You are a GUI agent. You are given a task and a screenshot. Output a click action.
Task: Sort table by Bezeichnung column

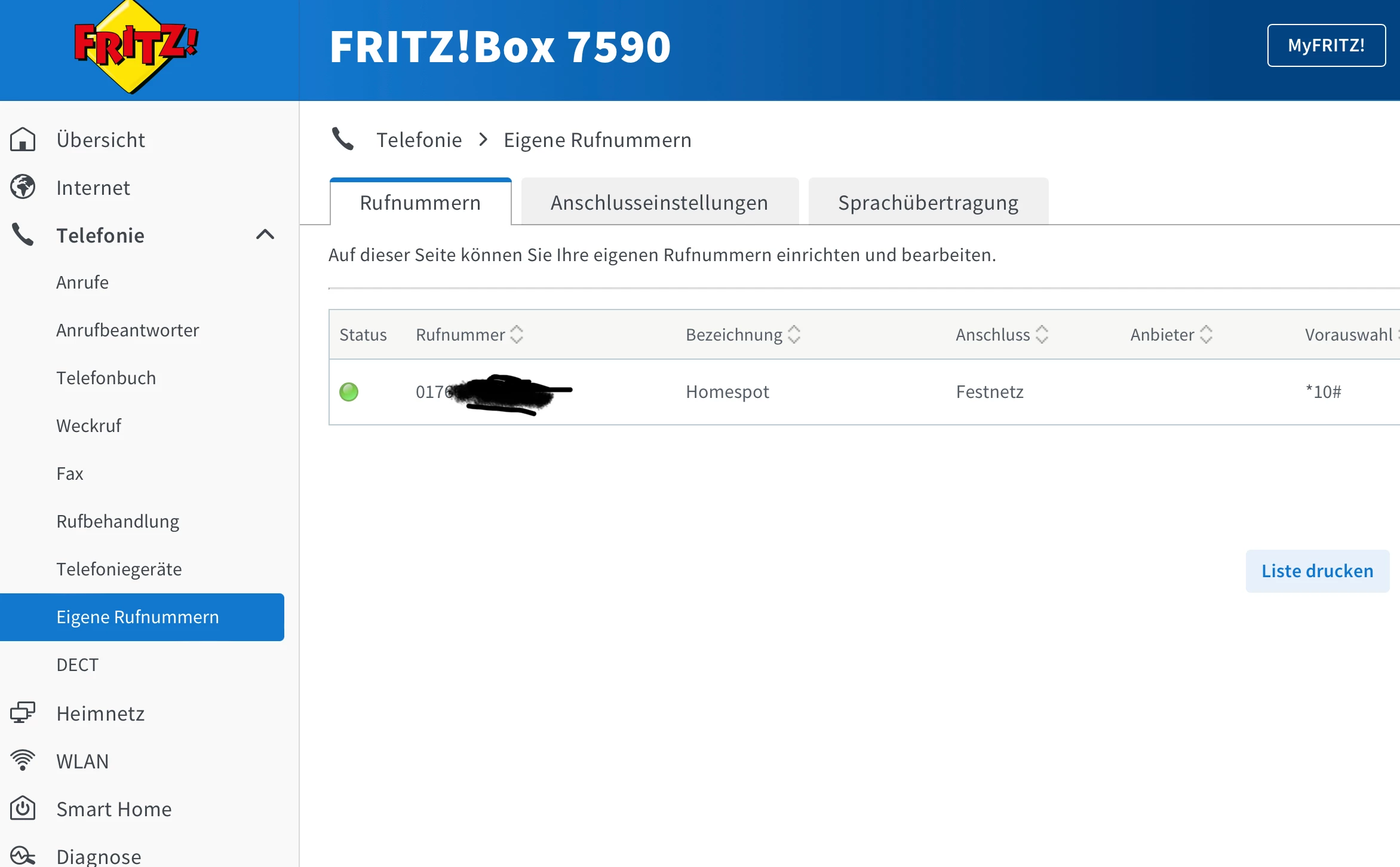794,335
